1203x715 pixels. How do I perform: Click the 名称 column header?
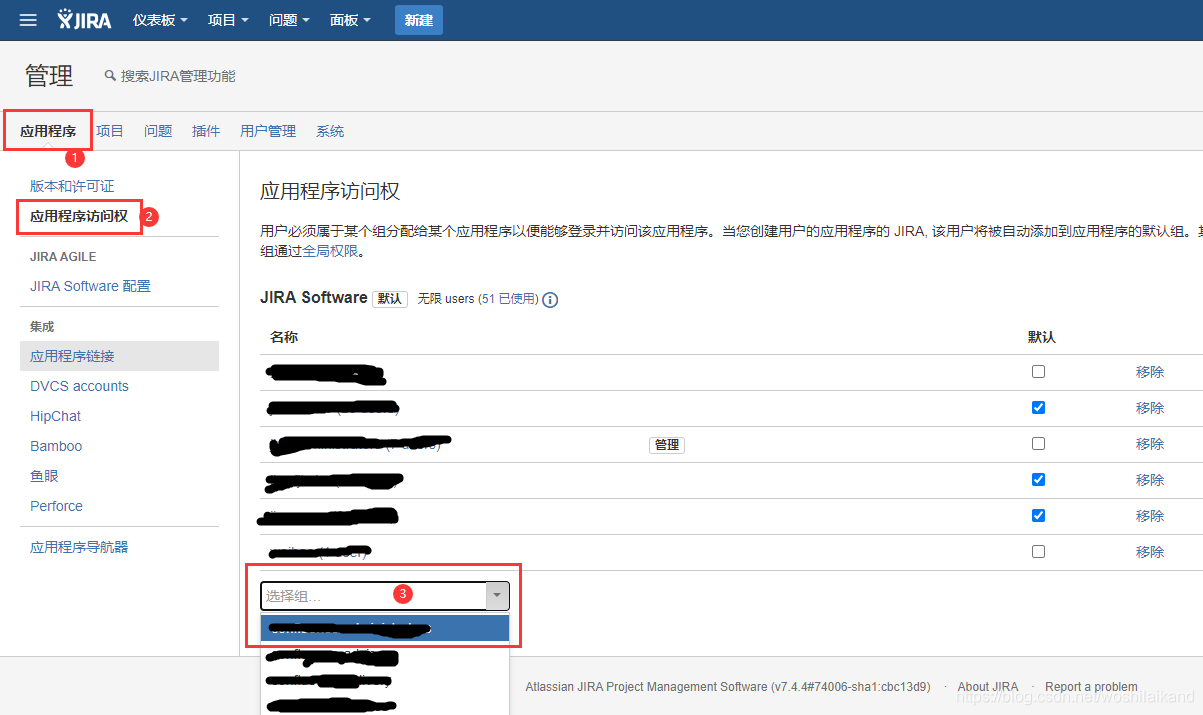click(284, 337)
